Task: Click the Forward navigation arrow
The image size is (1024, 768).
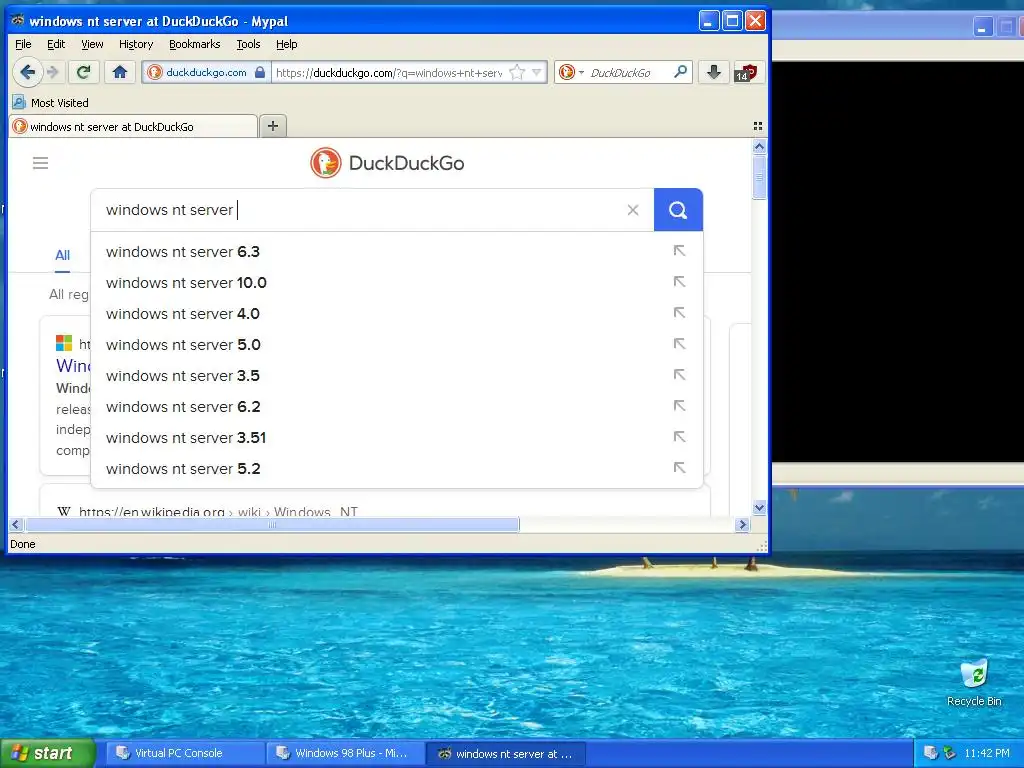Action: point(54,72)
